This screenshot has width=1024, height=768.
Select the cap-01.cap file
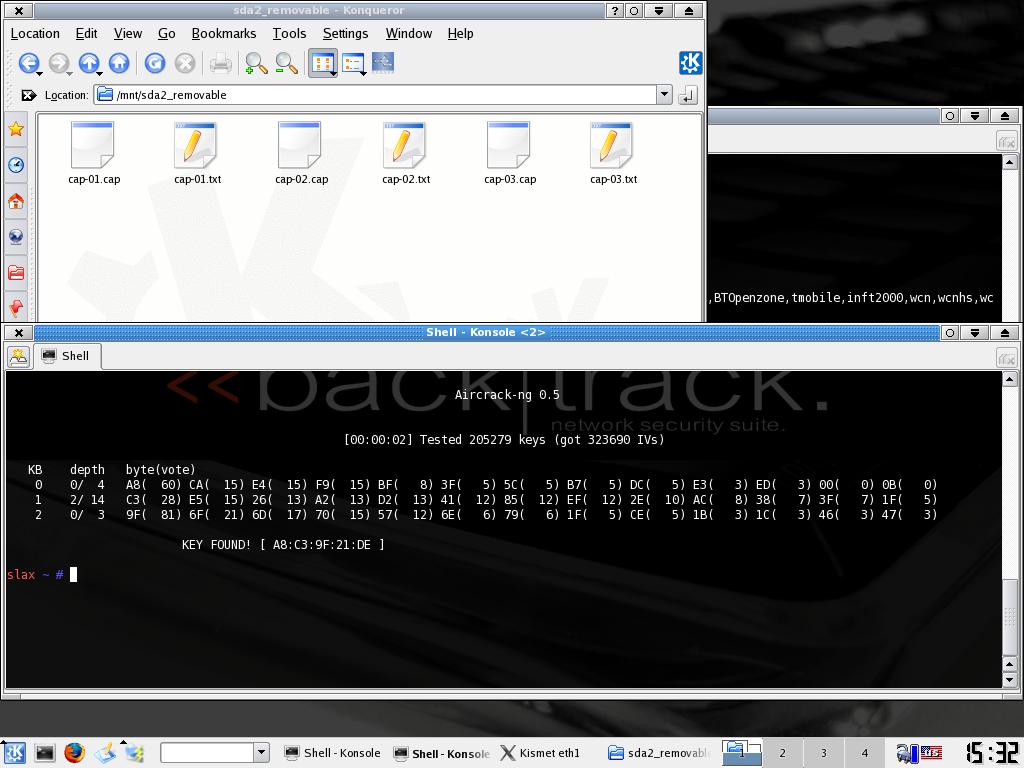93,153
